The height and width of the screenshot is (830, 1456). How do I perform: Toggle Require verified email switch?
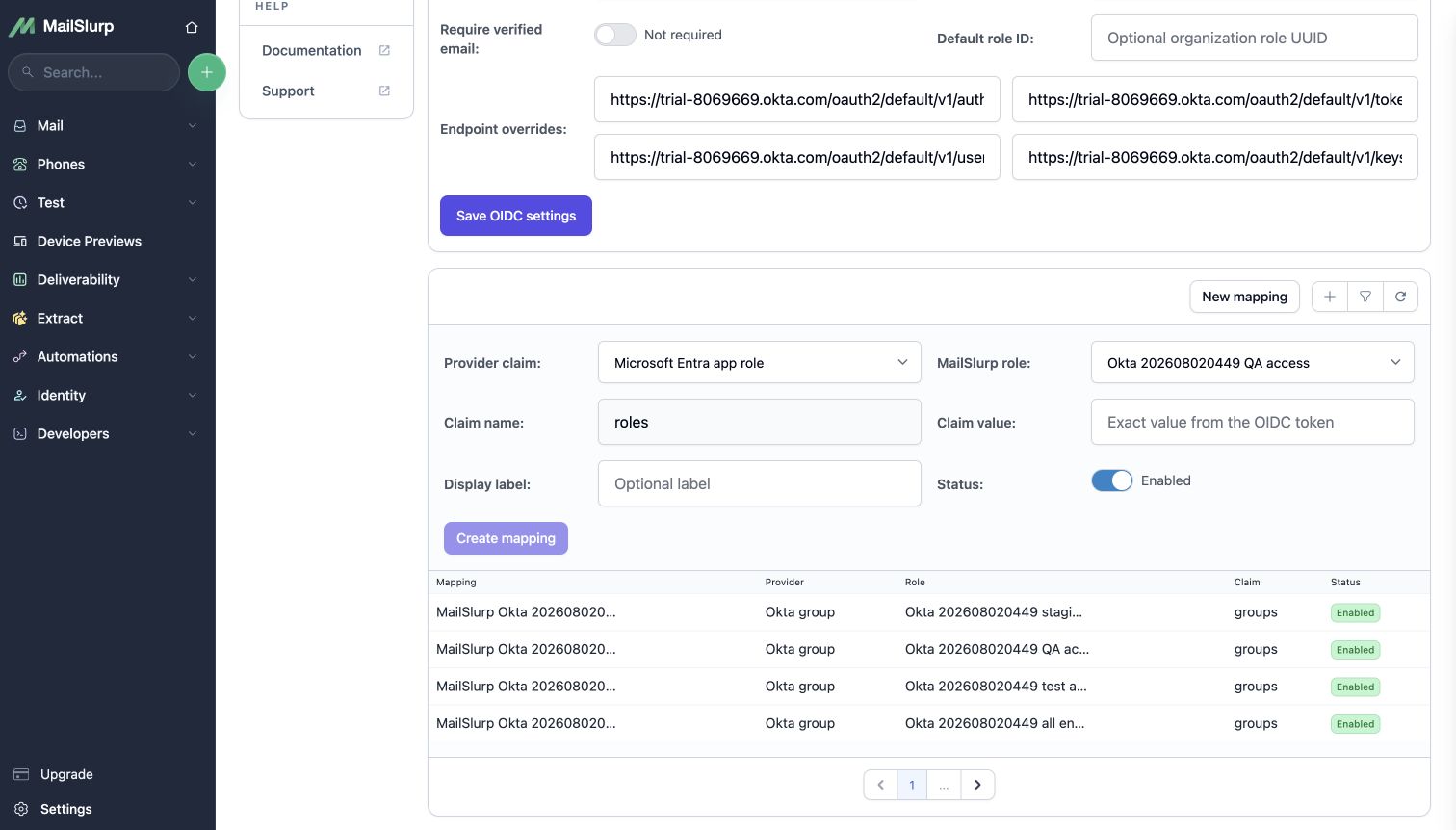pos(615,35)
